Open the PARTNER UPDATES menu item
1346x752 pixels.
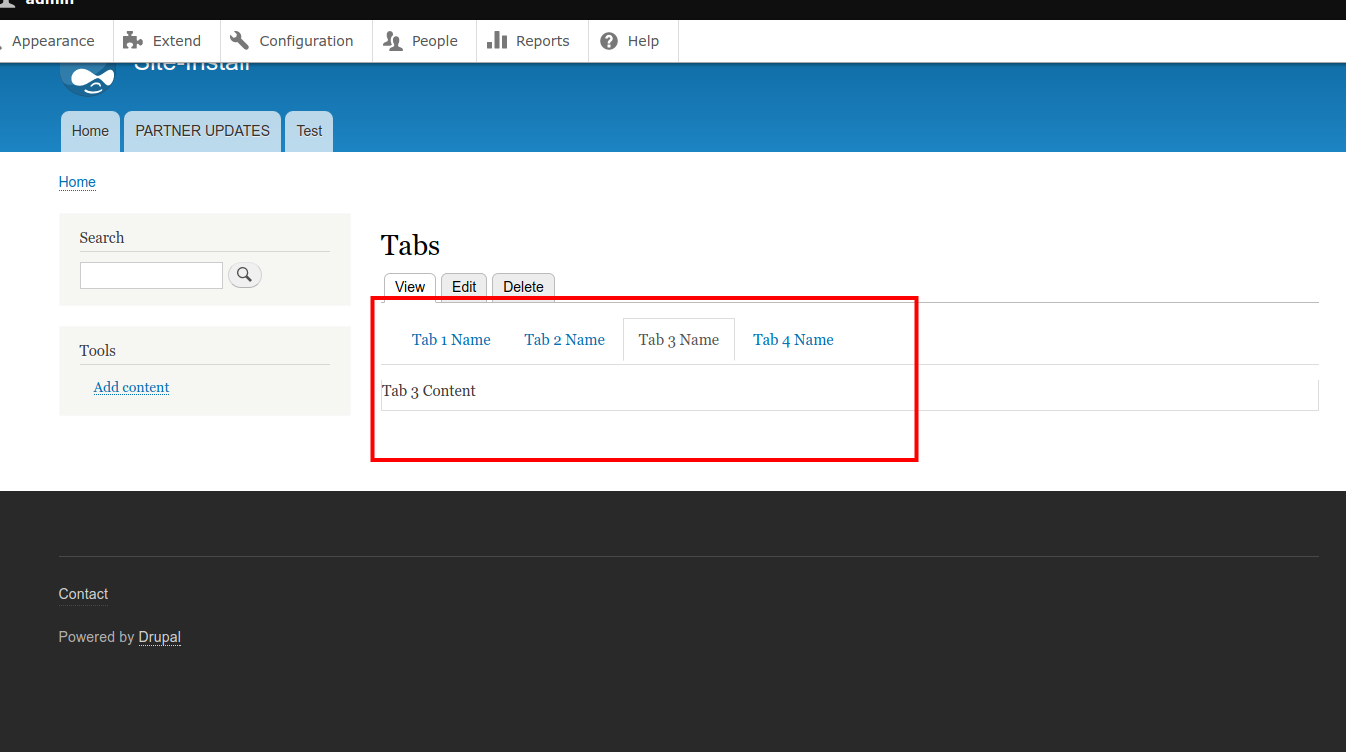click(202, 131)
